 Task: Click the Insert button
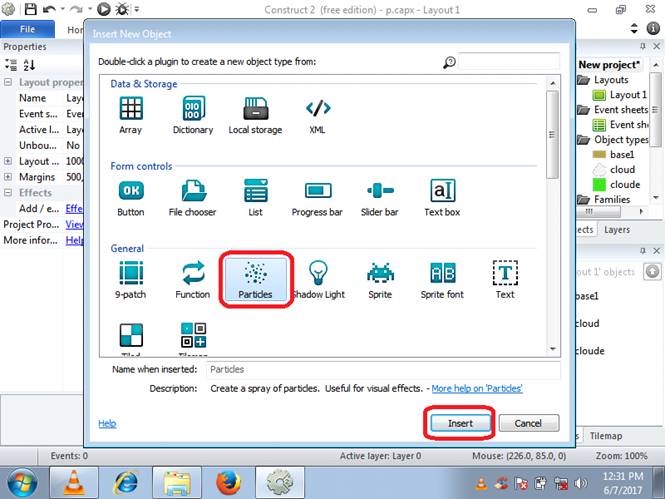point(461,423)
